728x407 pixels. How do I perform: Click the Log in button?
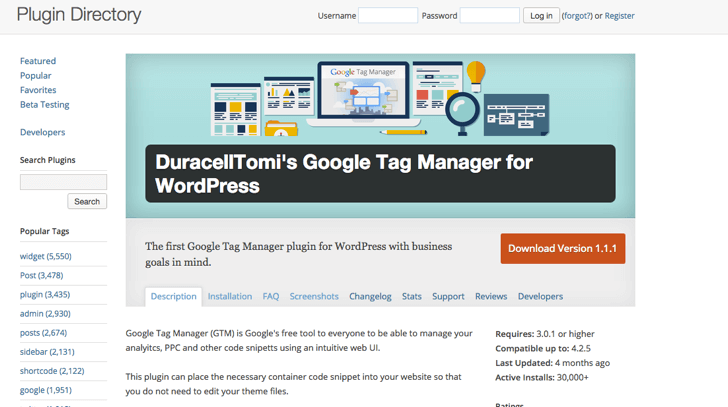click(541, 15)
